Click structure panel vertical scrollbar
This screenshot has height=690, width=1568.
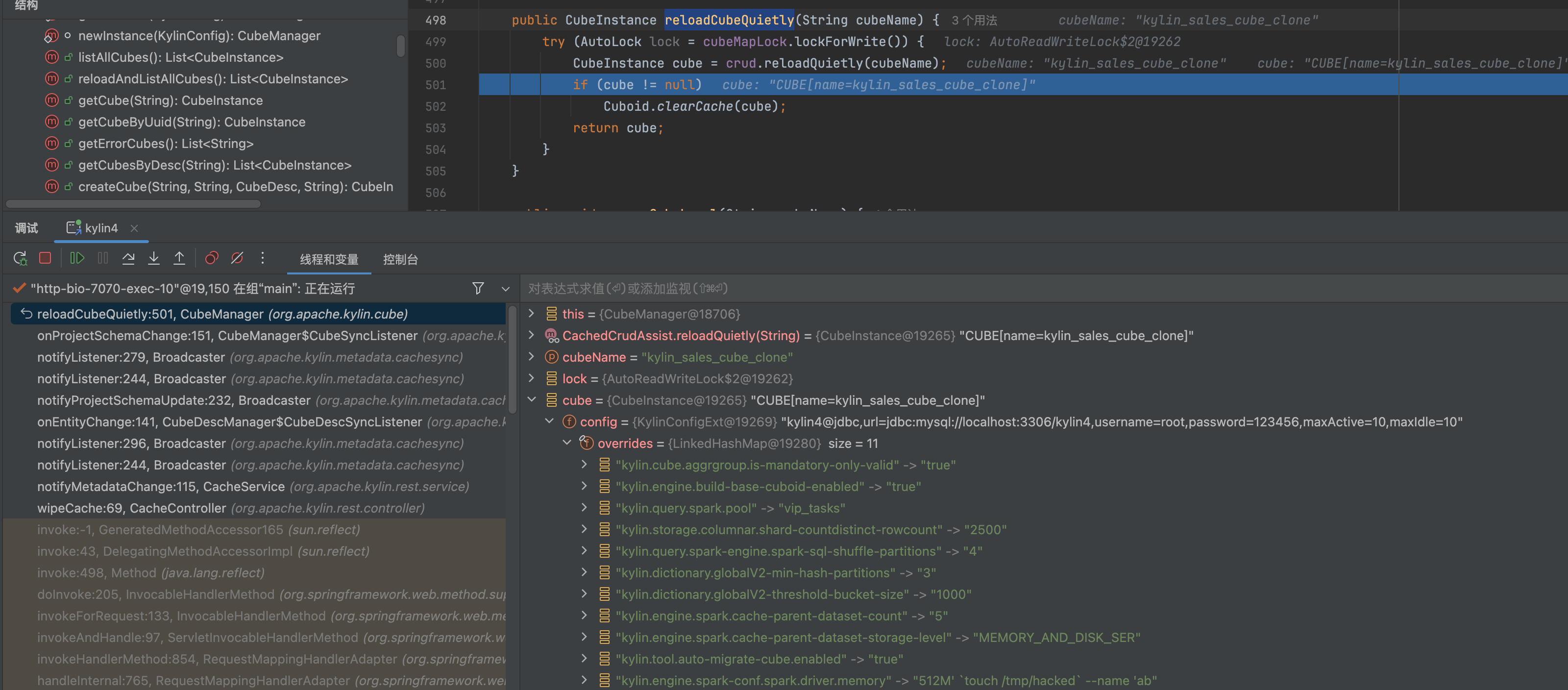pos(400,46)
